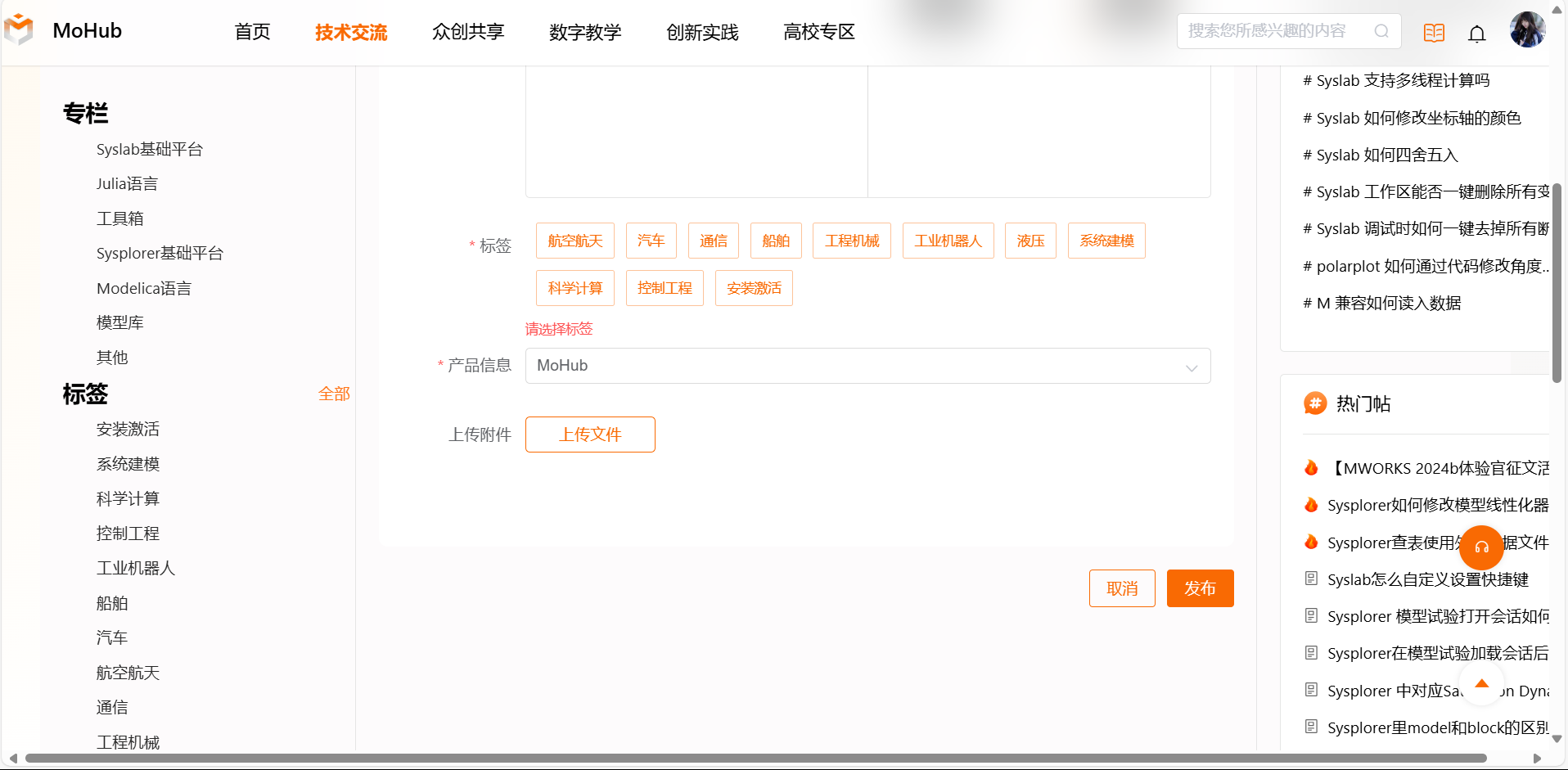Open hot post Syslab怎么自定义设置快捷键
This screenshot has width=1568, height=770.
click(x=1428, y=579)
